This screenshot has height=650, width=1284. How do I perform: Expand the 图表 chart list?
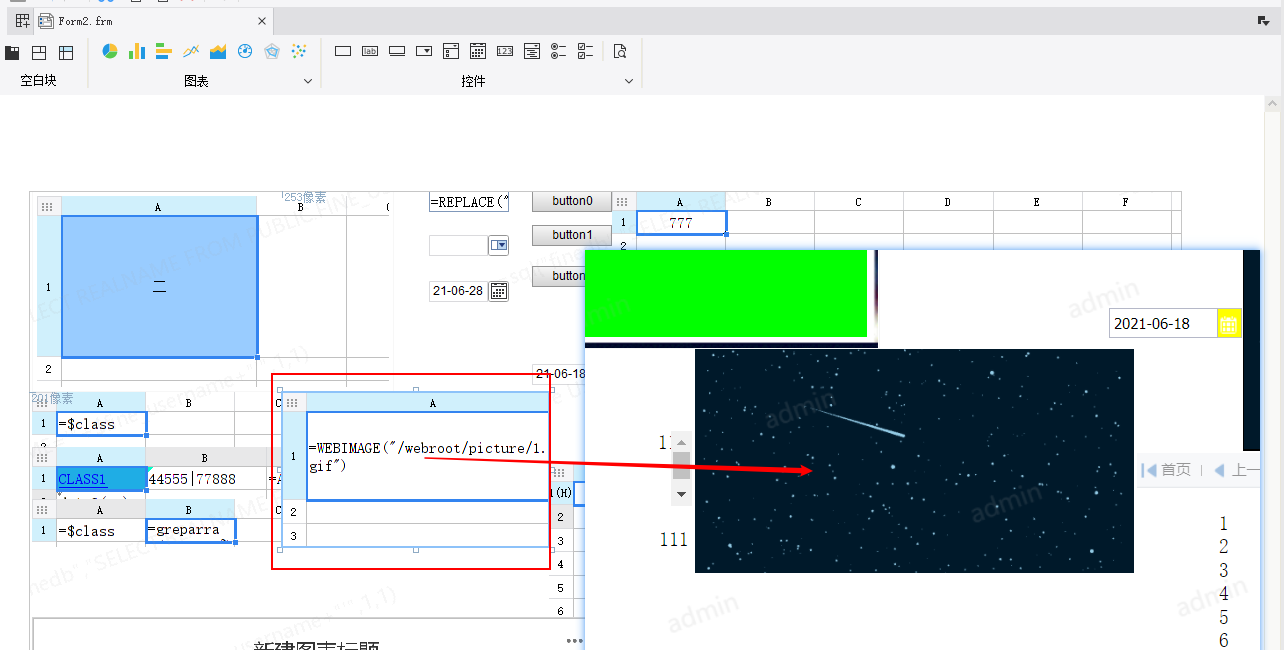(x=308, y=81)
